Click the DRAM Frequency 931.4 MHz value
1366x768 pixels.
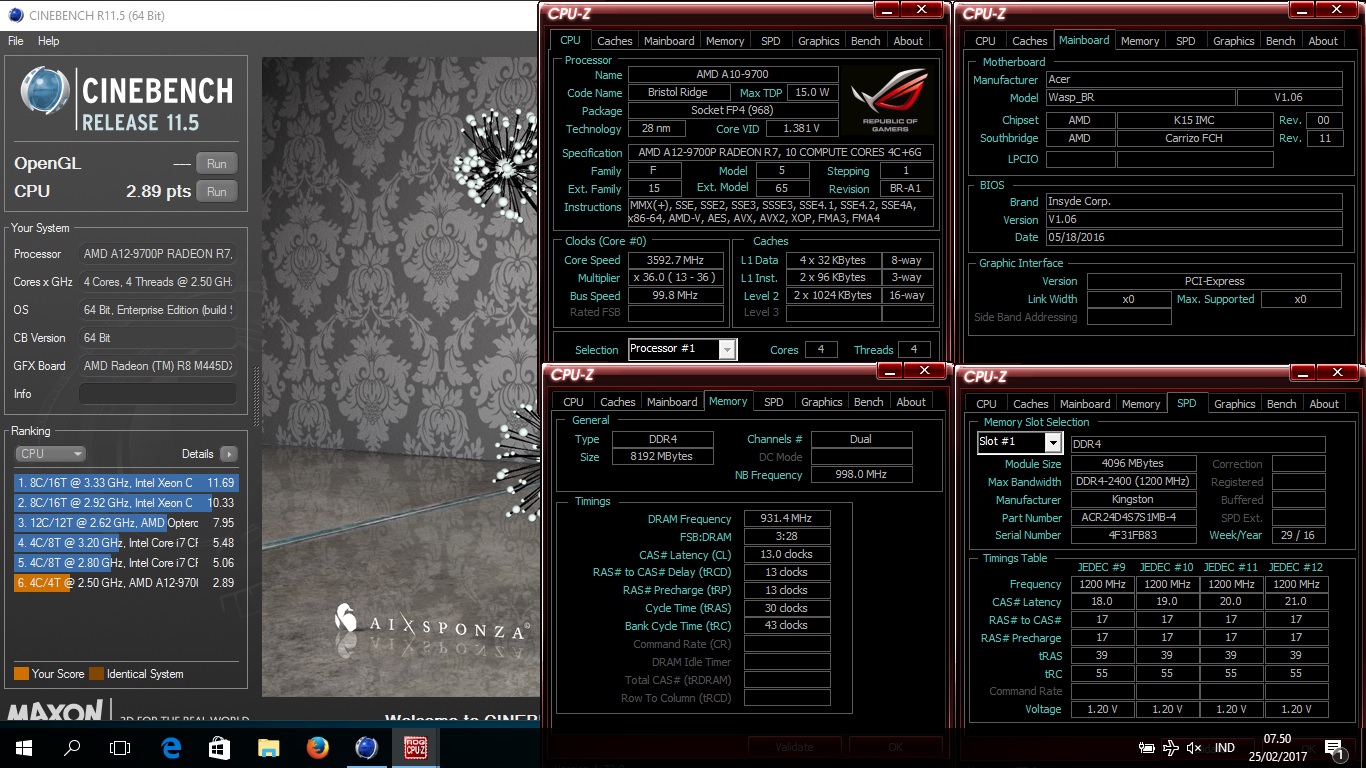pyautogui.click(x=786, y=518)
